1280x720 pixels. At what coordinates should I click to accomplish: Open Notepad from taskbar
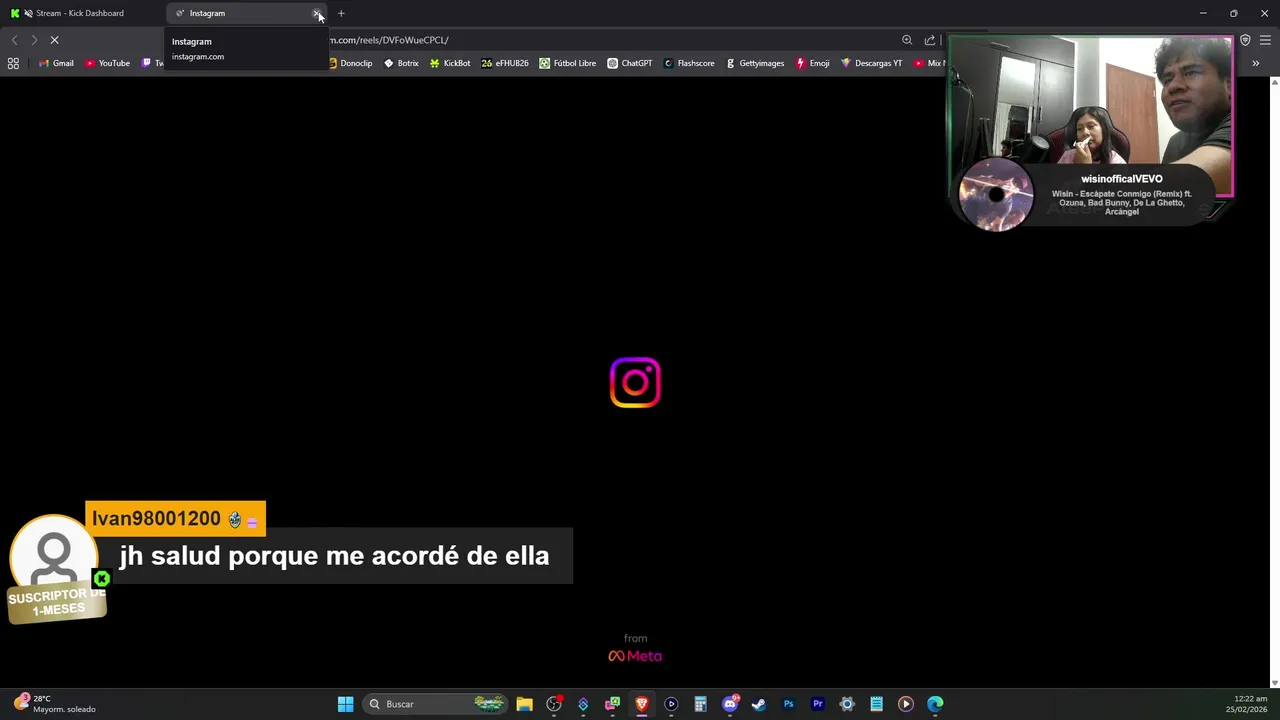point(876,704)
